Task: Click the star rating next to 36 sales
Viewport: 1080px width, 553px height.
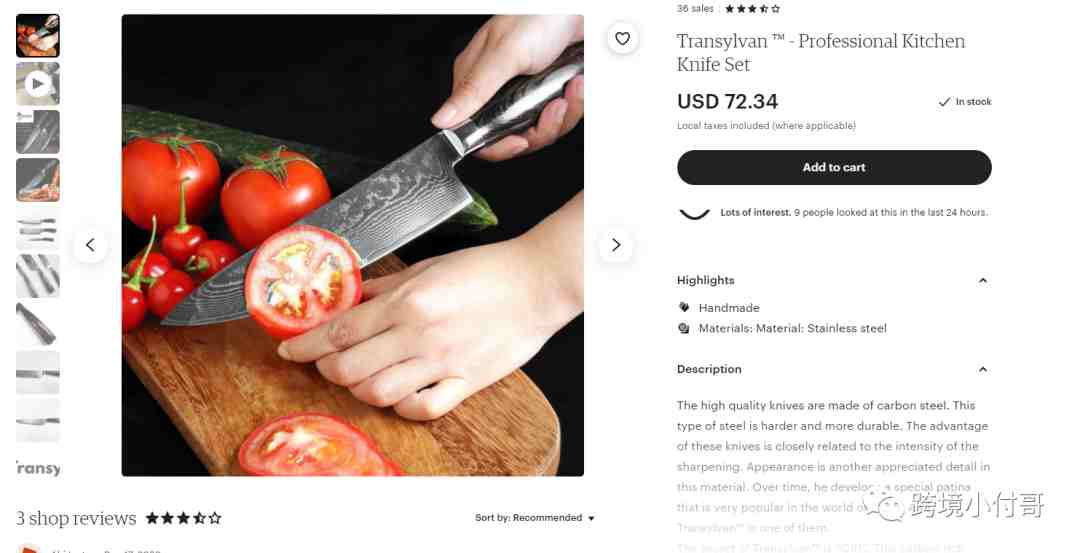Action: 753,9
